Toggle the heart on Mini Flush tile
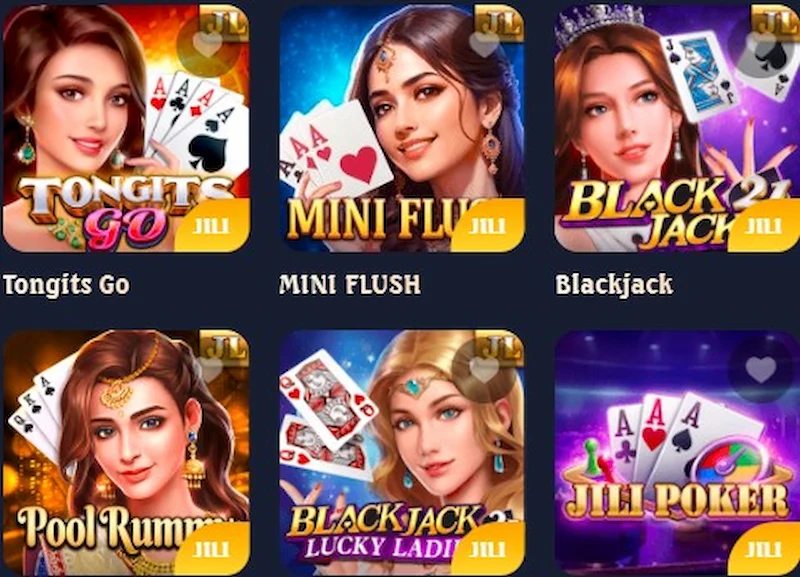This screenshot has height=577, width=800. (x=484, y=45)
